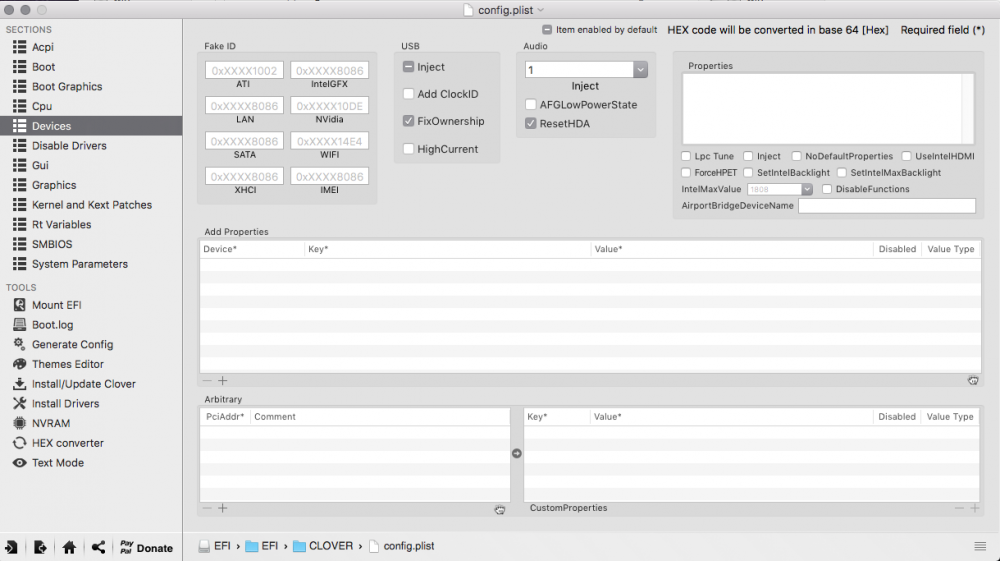Remove row from Arbitrary PciAddr table
This screenshot has width=1000, height=561.
point(207,508)
